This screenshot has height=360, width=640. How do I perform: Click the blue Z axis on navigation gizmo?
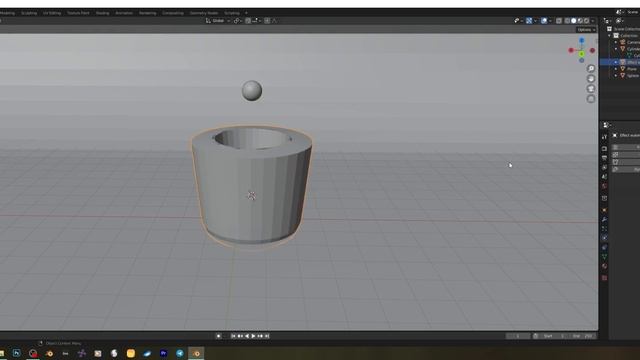[x=582, y=40]
